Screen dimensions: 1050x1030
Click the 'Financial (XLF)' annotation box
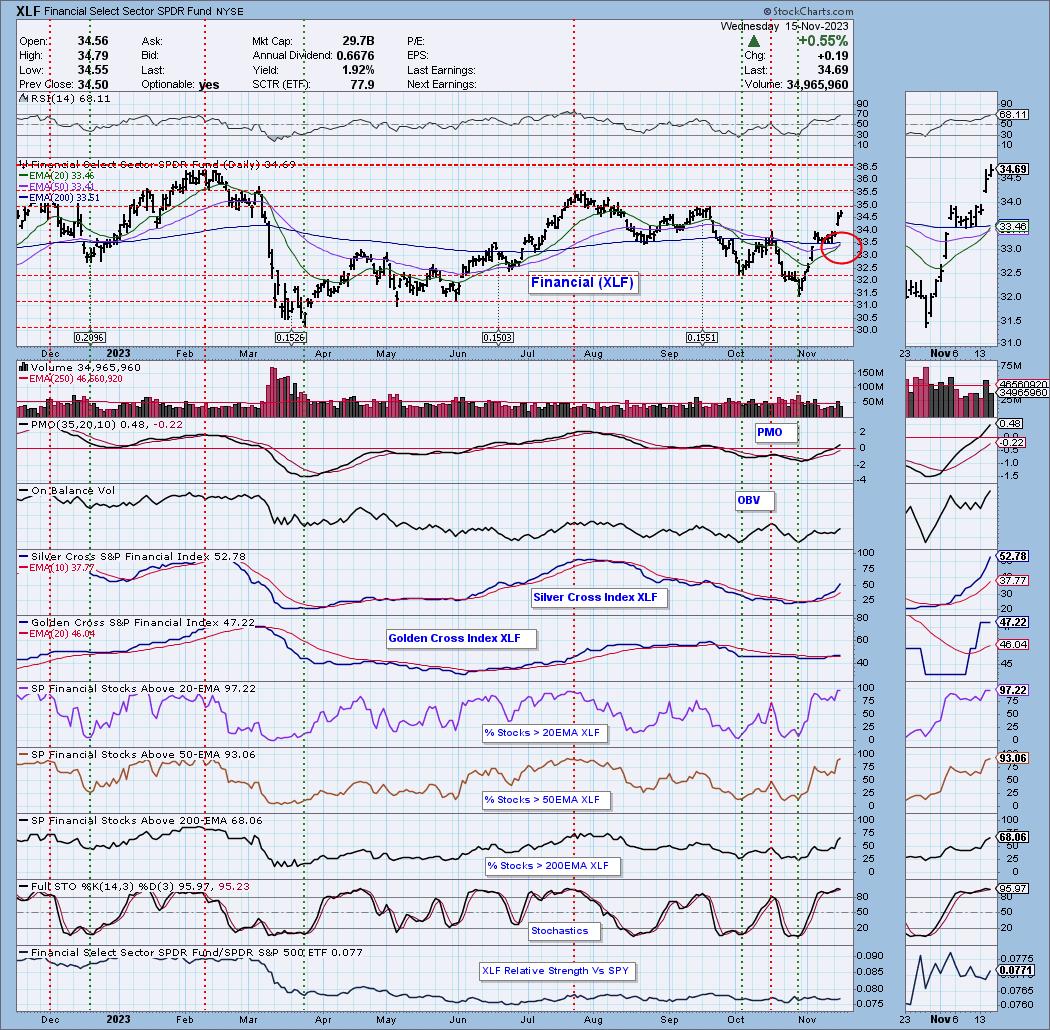coord(582,282)
